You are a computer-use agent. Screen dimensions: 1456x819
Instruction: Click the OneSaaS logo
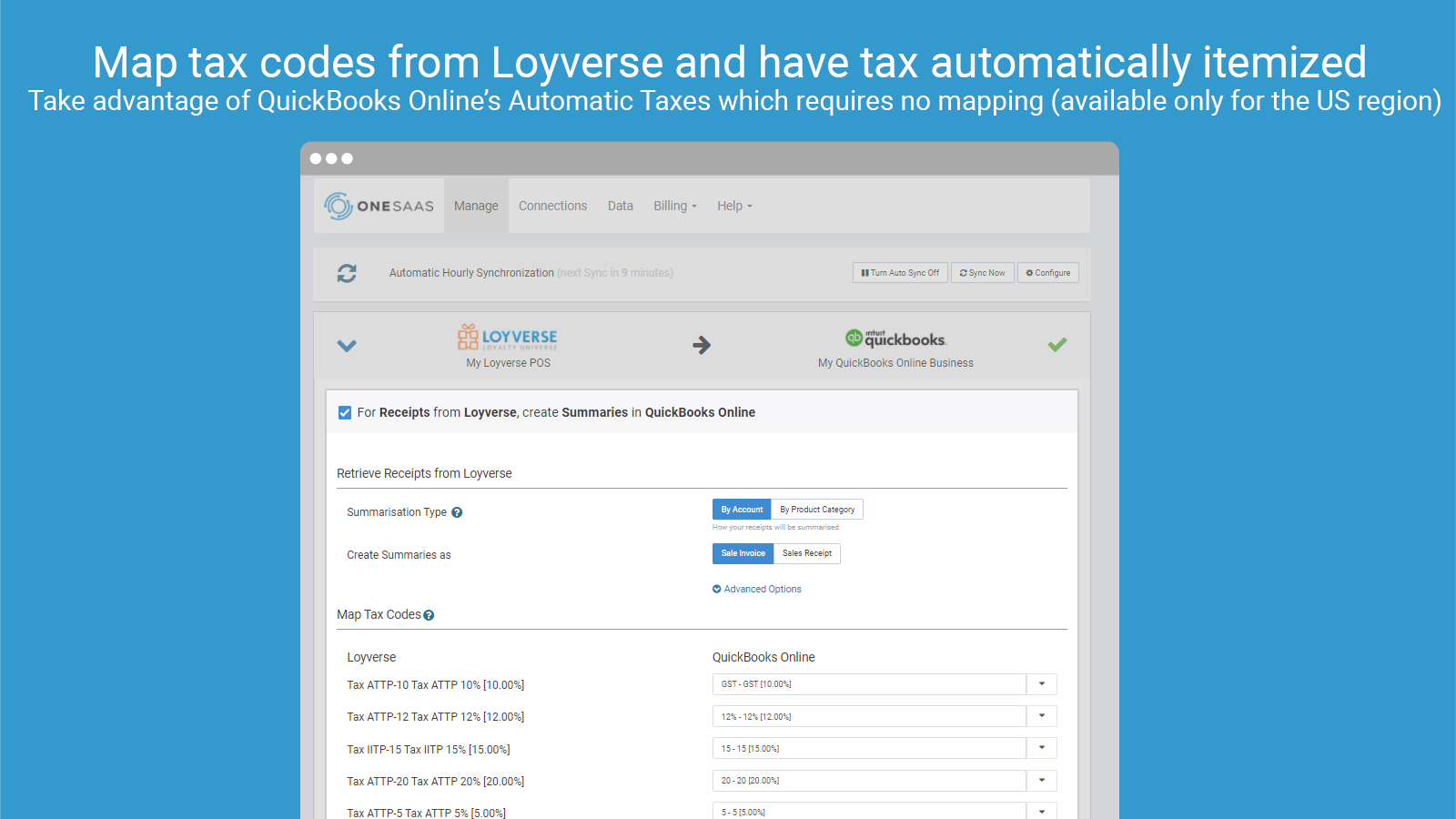379,206
